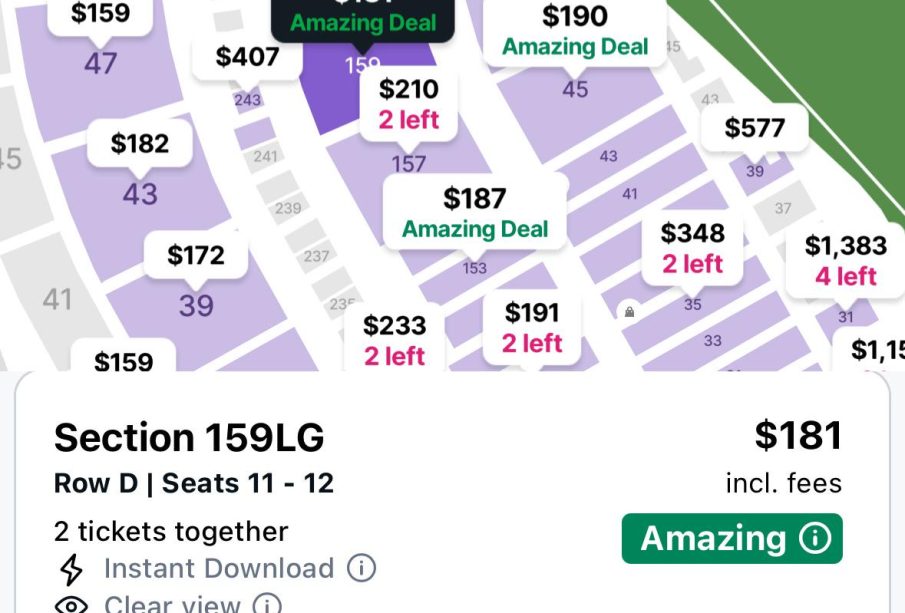This screenshot has width=905, height=613.
Task: Choose the $1,383 4 left marker
Action: tap(846, 261)
